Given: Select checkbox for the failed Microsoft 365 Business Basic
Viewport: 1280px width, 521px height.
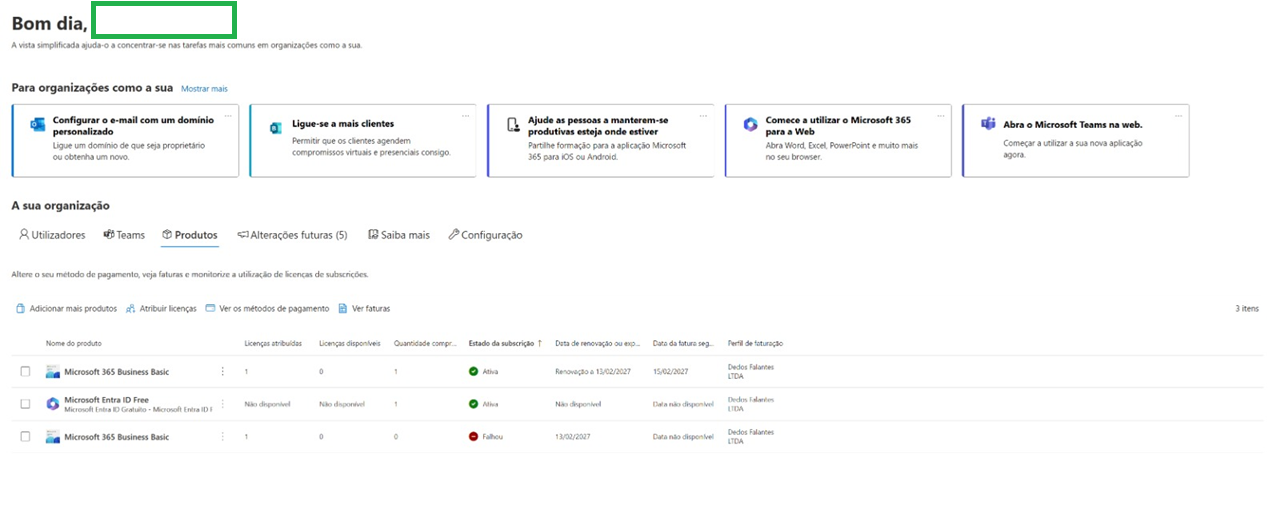Looking at the screenshot, I should [x=26, y=437].
